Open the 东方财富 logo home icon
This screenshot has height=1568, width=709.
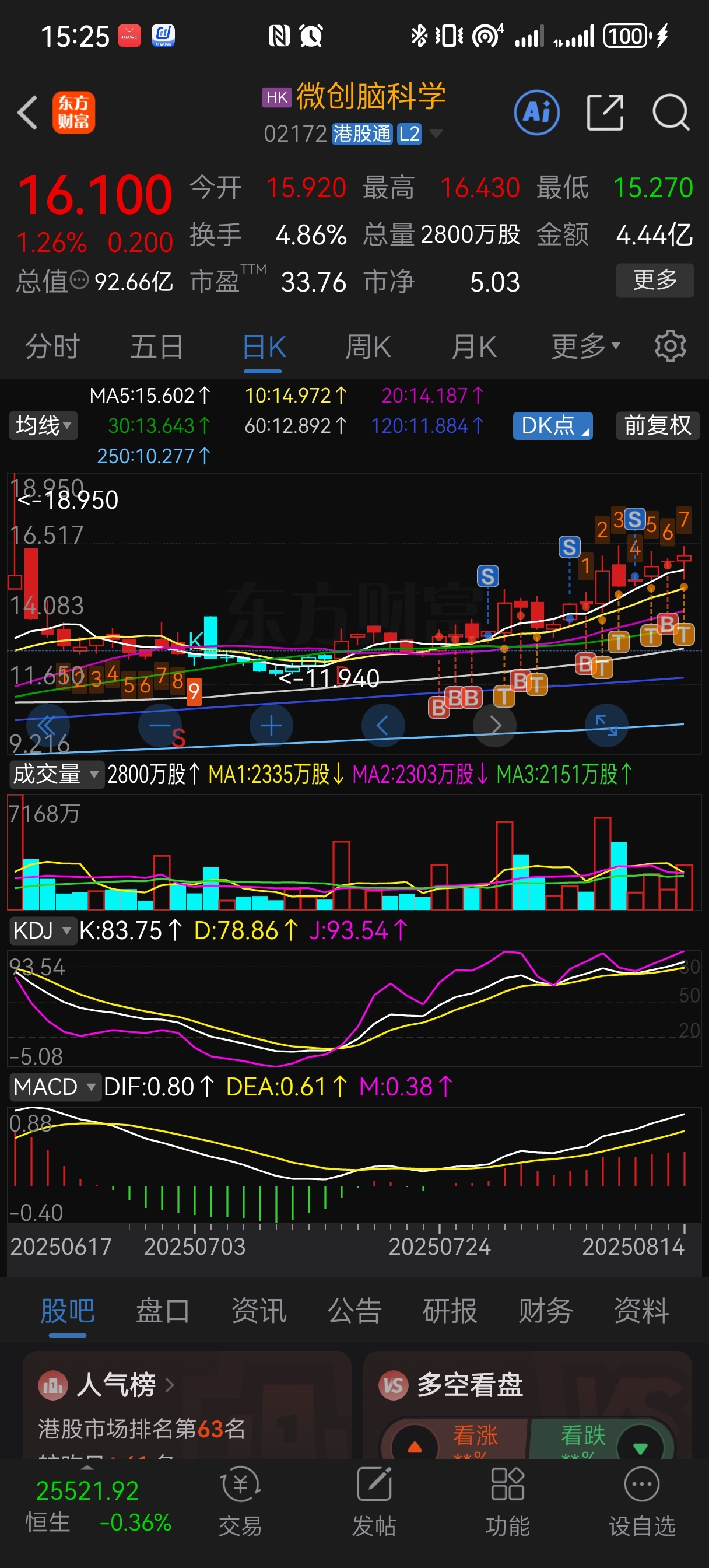point(73,113)
